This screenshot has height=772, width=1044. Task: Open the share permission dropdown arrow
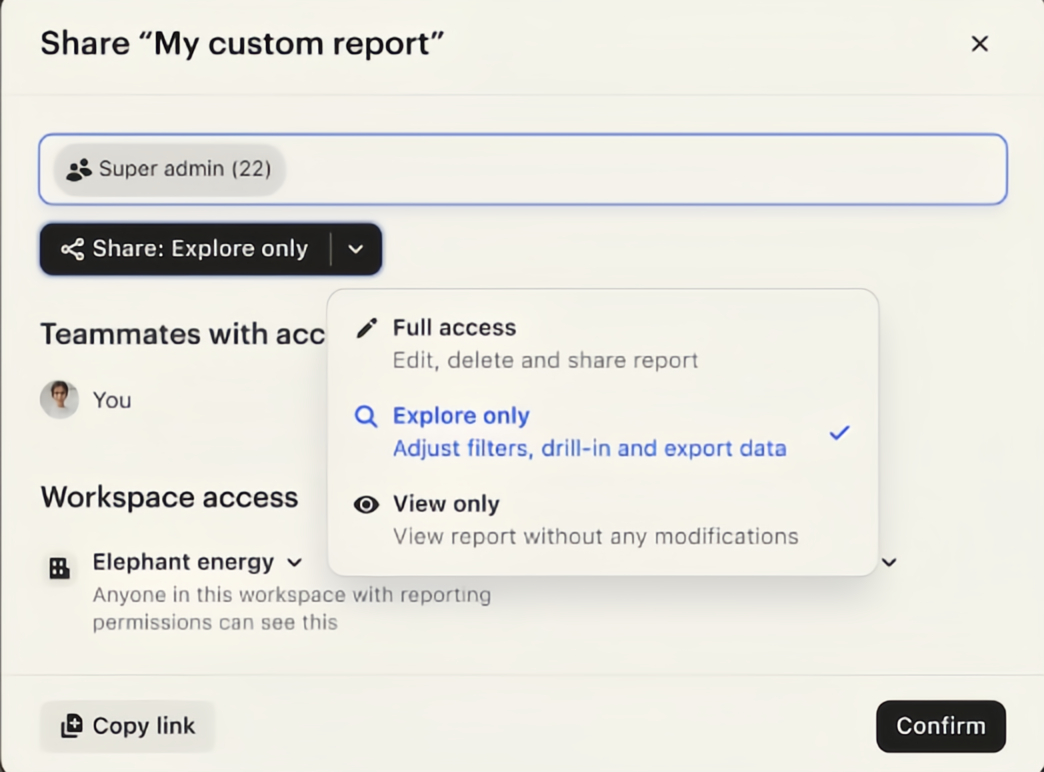356,249
